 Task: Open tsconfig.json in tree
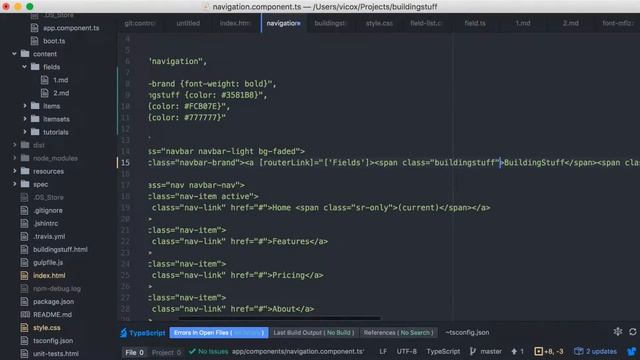(x=53, y=341)
